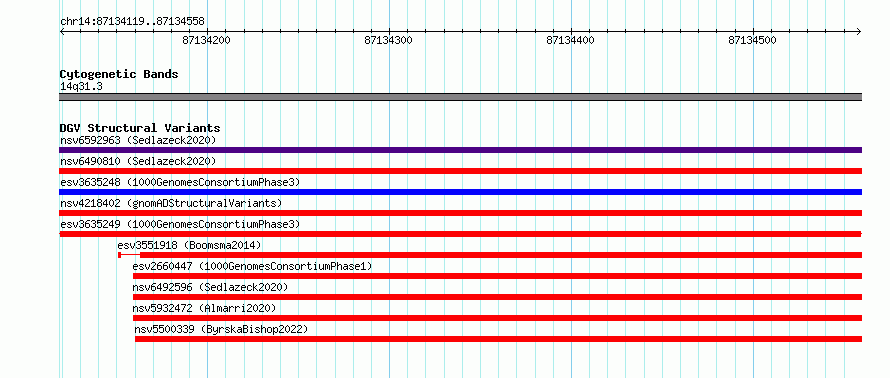Open the DGV Structural Variants track heading
This screenshot has height=378, width=890.
140,128
